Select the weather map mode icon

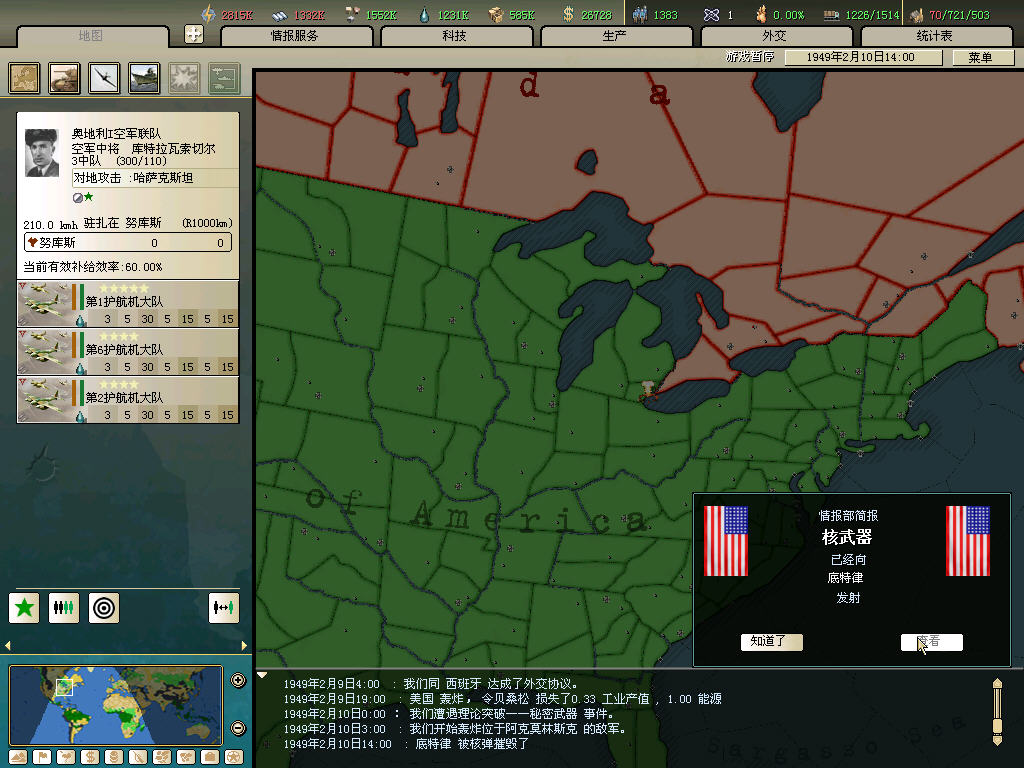tap(66, 758)
